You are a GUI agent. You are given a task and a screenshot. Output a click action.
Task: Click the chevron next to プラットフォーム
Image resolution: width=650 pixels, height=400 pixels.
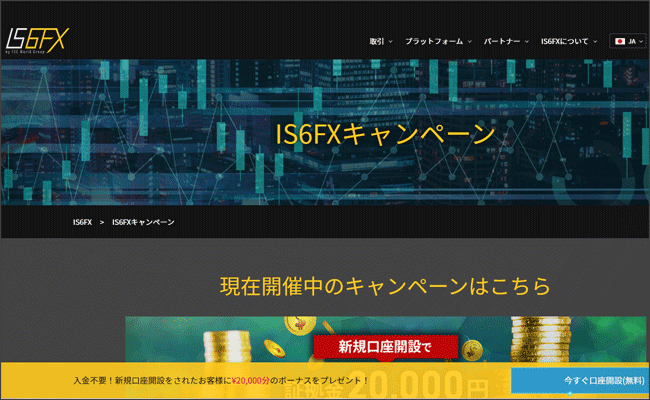coord(470,42)
